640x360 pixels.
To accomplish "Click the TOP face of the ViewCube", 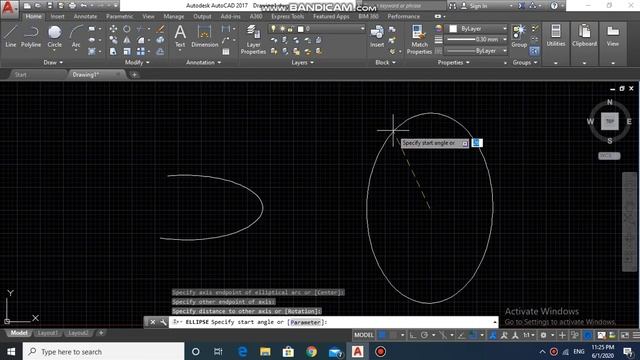I will pyautogui.click(x=609, y=121).
